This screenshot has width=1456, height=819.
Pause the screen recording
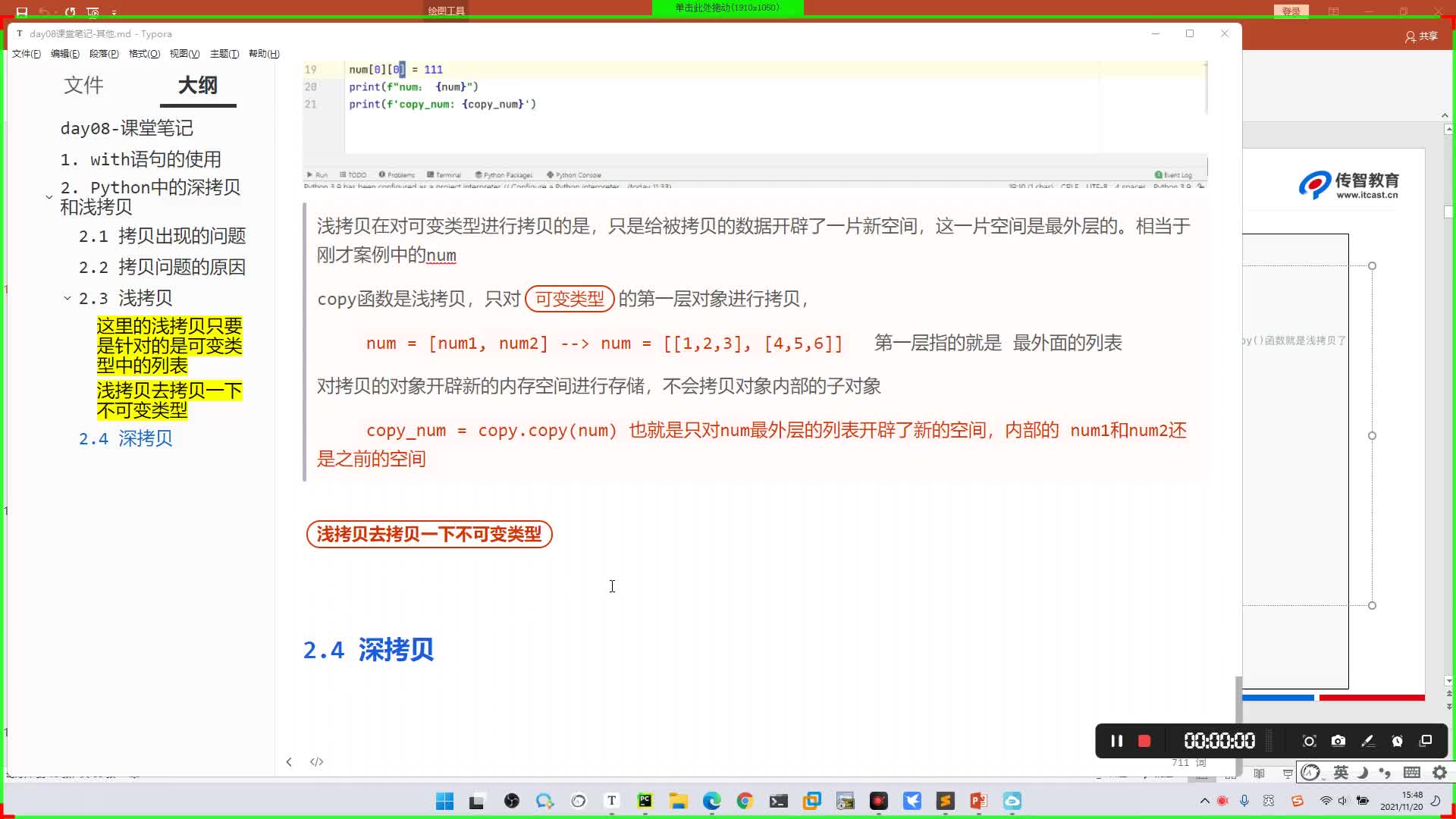click(1116, 741)
